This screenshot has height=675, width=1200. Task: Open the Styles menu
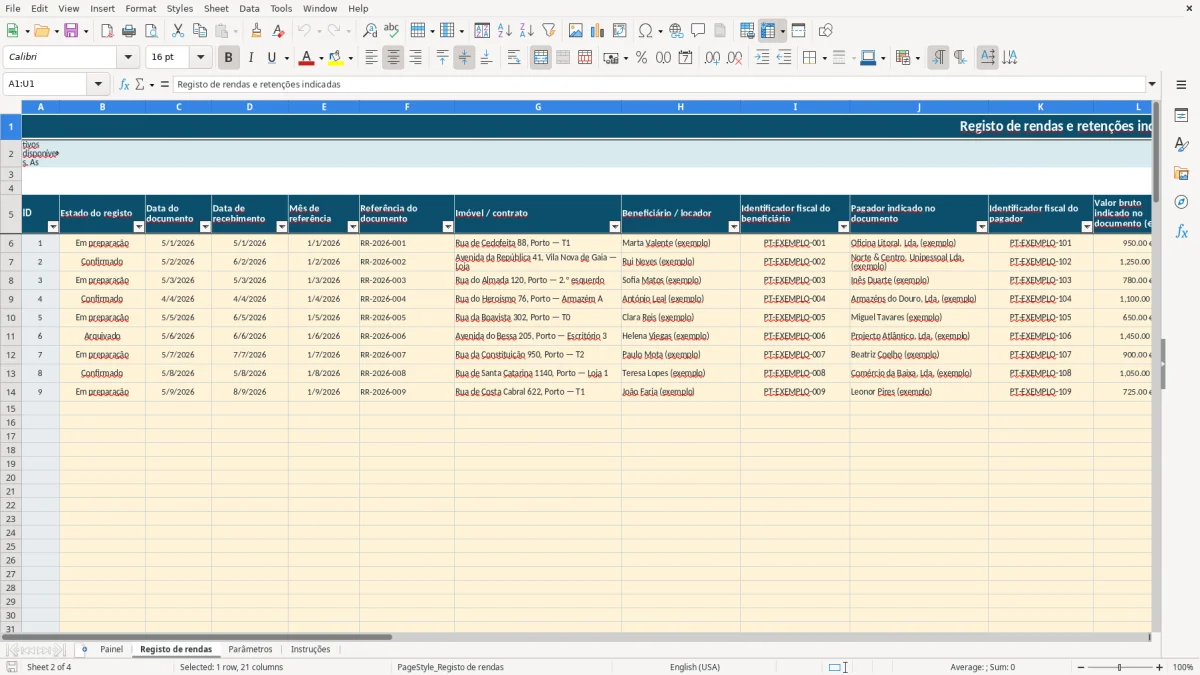pos(180,8)
